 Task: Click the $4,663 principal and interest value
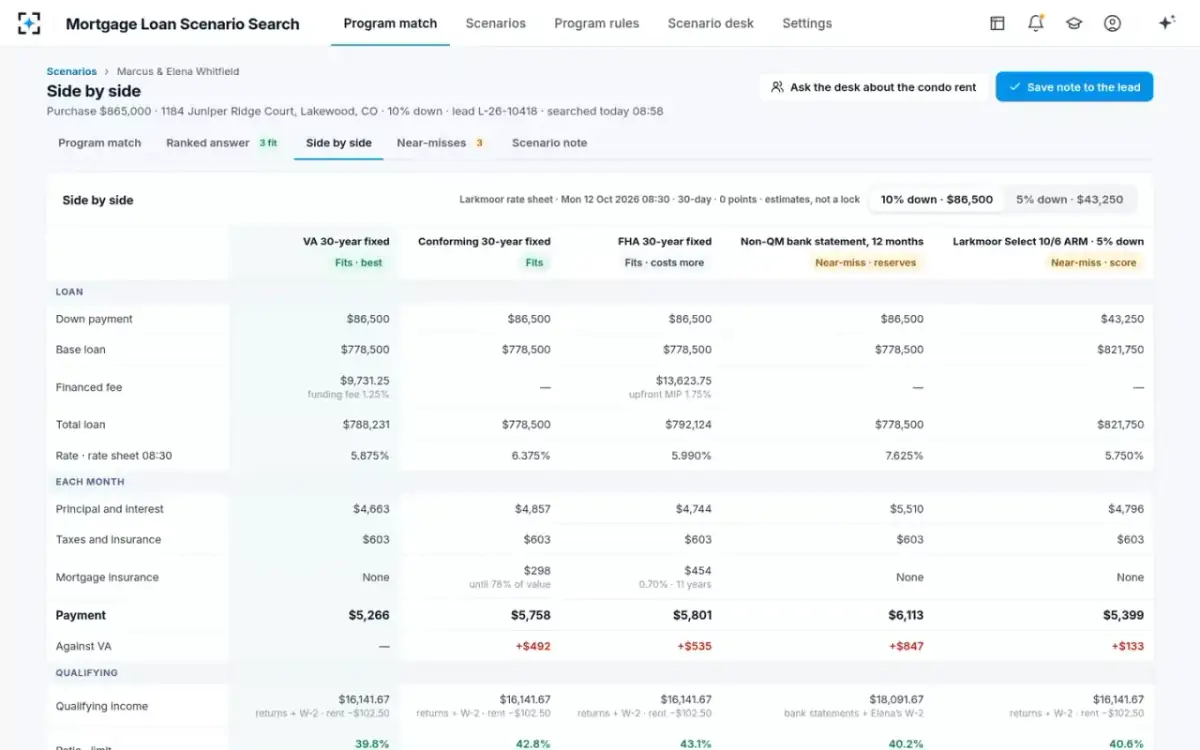[371, 509]
